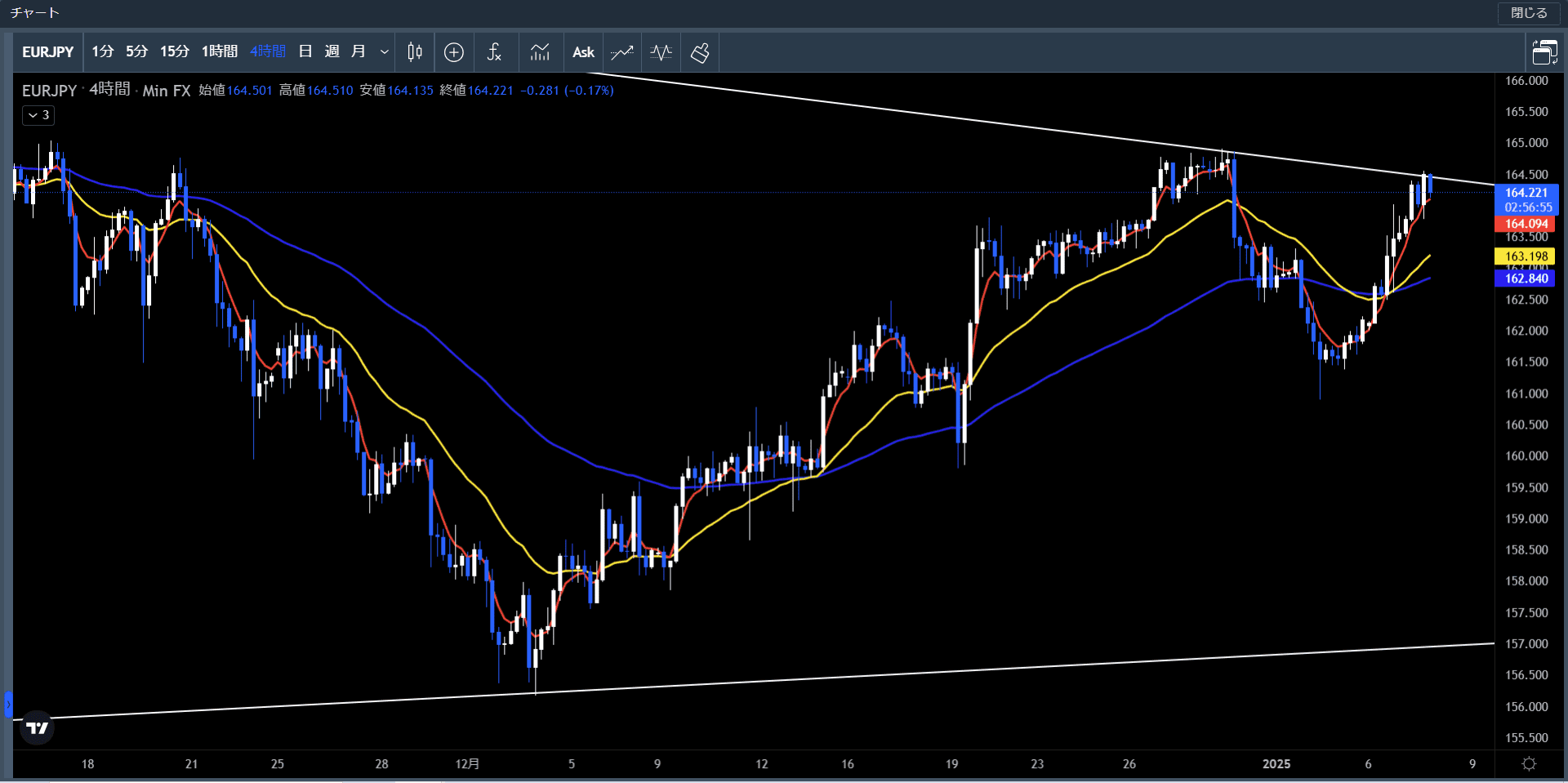
Task: Open the indicators fx button
Action: (x=494, y=52)
